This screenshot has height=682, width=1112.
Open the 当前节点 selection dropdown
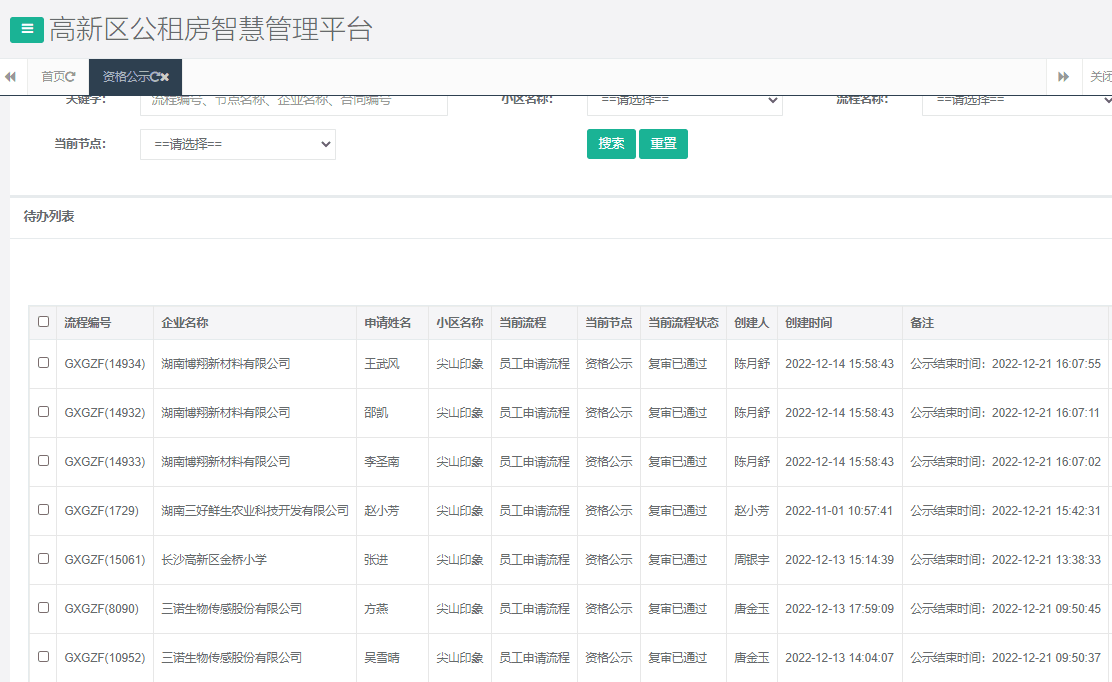[237, 144]
